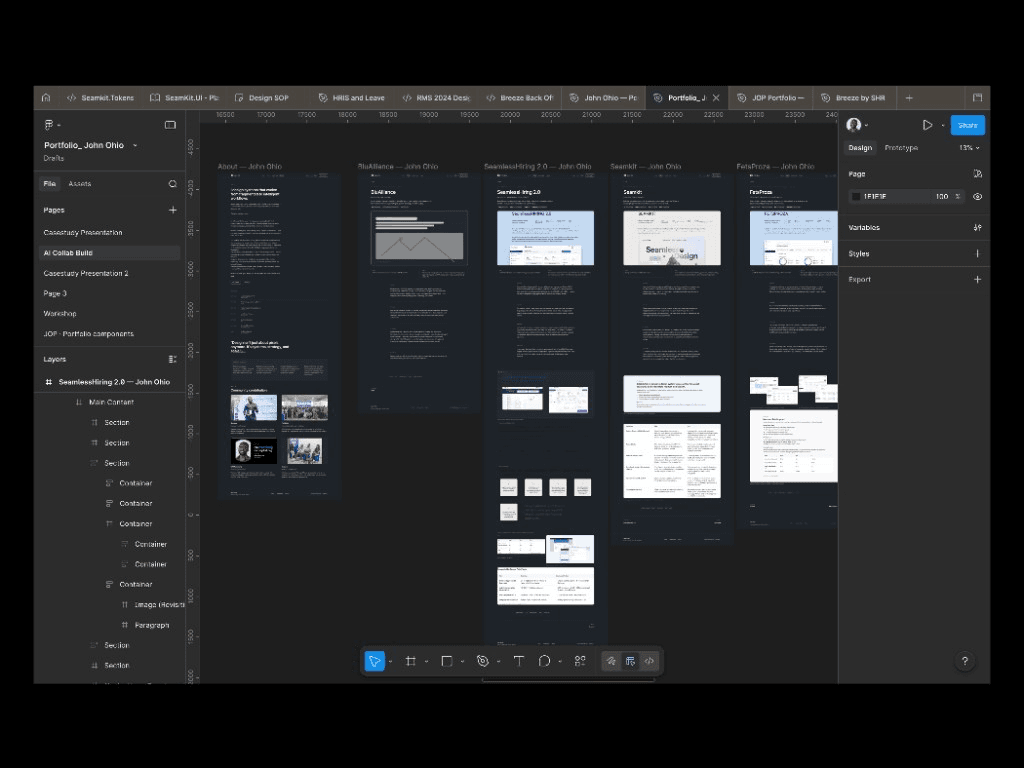Image resolution: width=1024 pixels, height=768 pixels.
Task: Add an export setting with Export plus
Action: pyautogui.click(x=977, y=280)
